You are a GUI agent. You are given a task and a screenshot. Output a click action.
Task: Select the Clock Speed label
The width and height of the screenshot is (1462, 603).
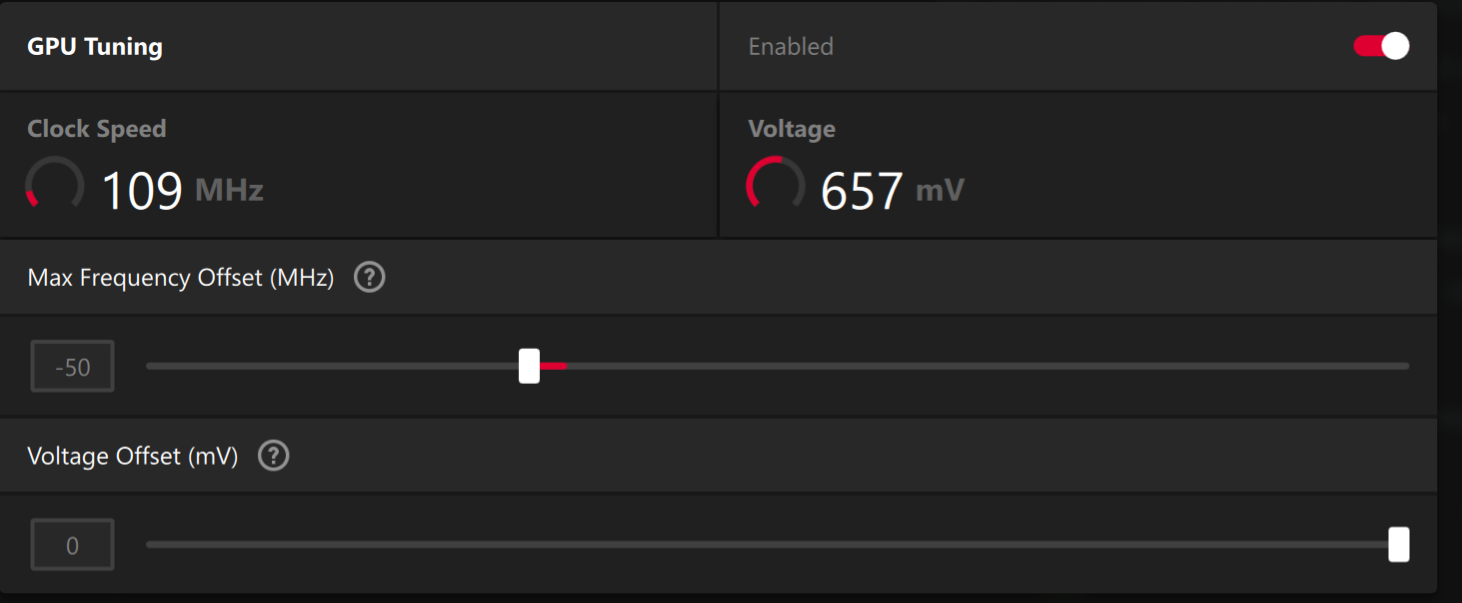[x=97, y=129]
